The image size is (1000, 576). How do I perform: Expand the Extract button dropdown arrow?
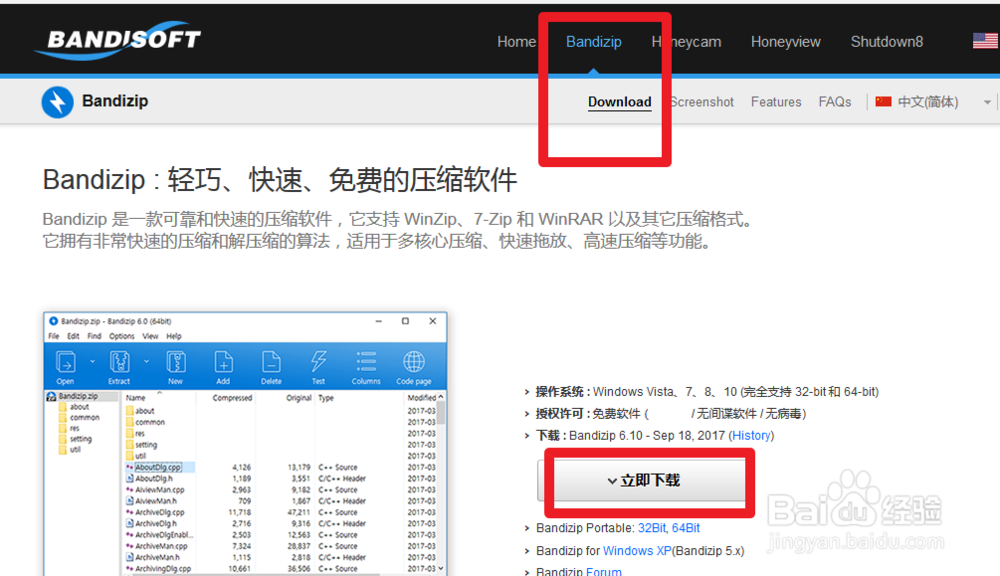coord(147,362)
